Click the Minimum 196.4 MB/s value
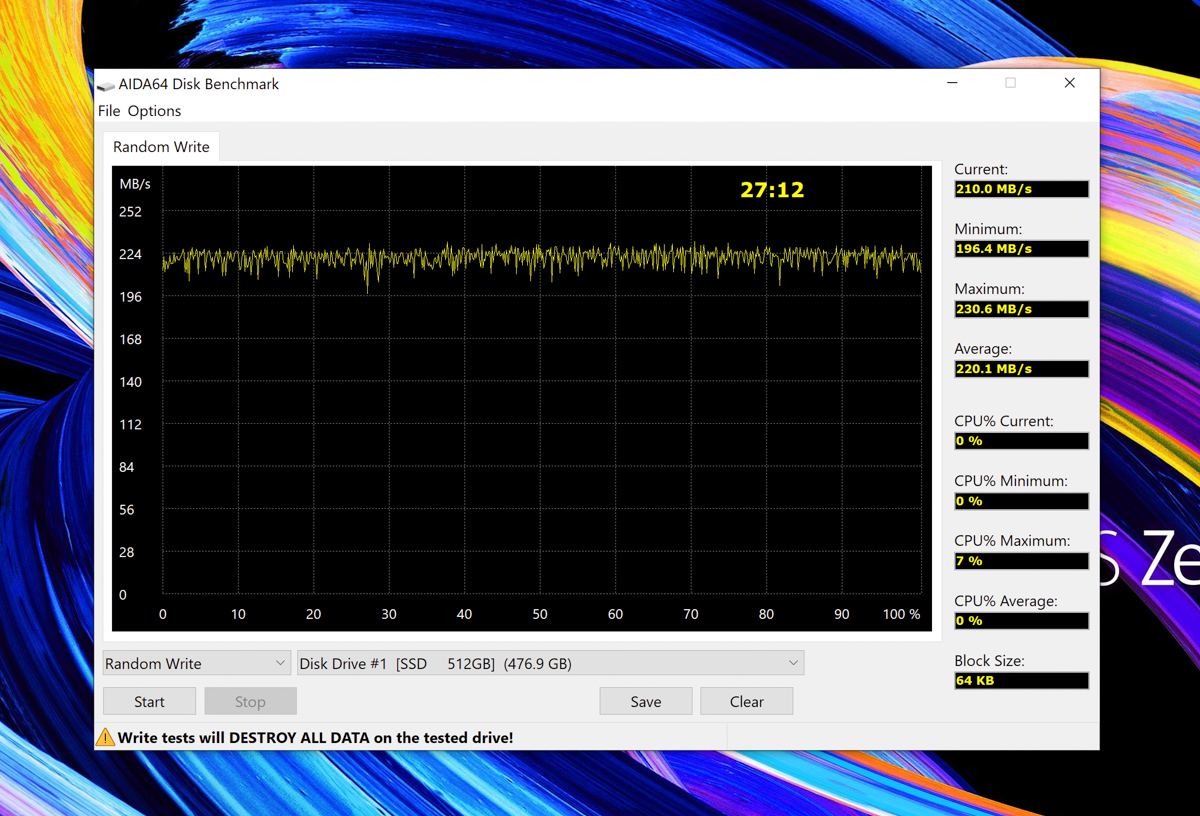Image resolution: width=1200 pixels, height=816 pixels. pyautogui.click(x=1021, y=249)
